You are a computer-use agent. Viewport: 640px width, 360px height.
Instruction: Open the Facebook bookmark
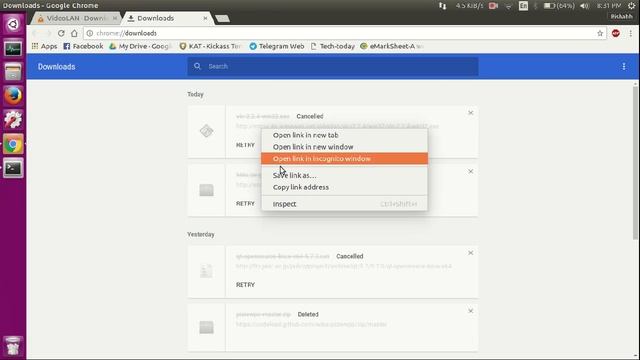tap(83, 46)
